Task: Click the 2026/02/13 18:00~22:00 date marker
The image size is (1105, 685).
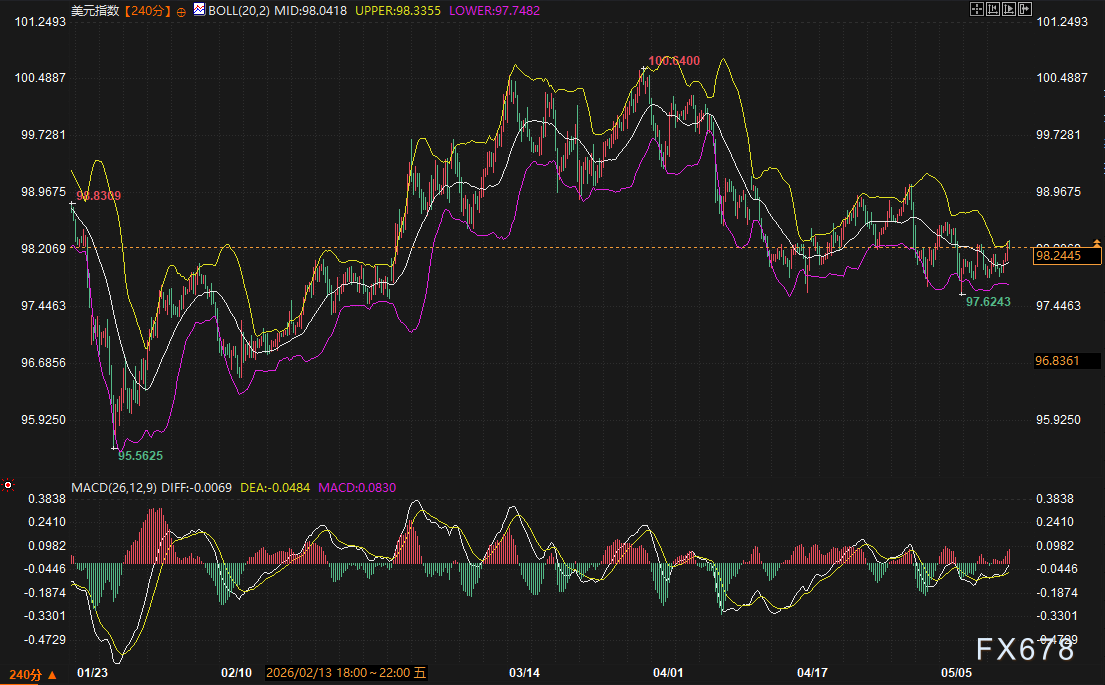Action: click(346, 672)
